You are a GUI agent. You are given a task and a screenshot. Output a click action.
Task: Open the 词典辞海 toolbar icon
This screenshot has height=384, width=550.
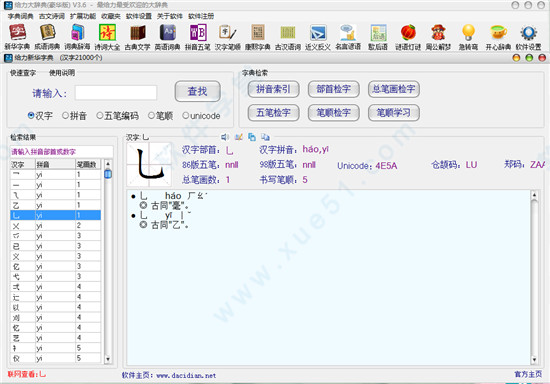click(x=77, y=37)
